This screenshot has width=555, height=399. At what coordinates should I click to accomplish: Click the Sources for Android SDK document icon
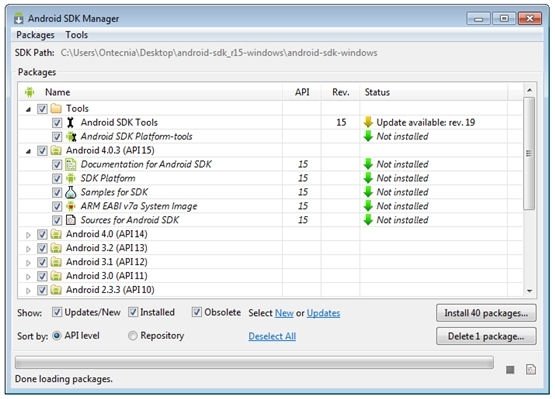click(71, 220)
